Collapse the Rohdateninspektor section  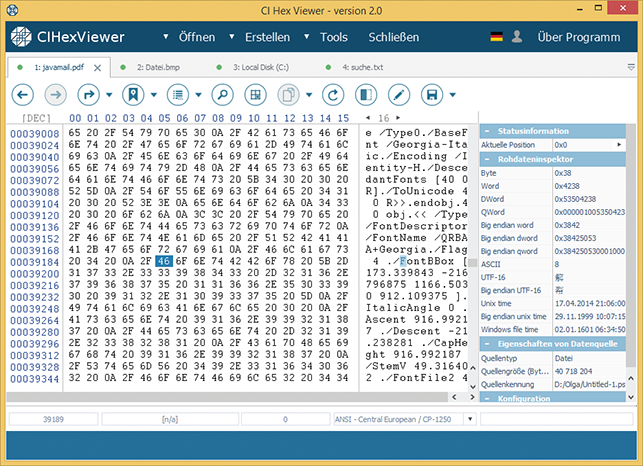pos(487,159)
